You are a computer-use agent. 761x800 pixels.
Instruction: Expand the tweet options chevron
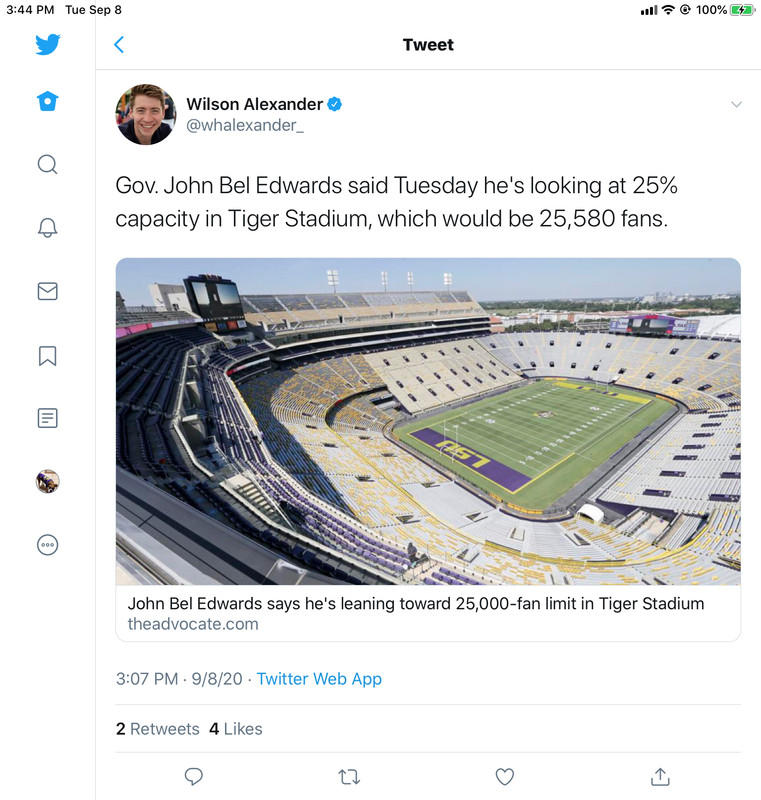pyautogui.click(x=736, y=105)
